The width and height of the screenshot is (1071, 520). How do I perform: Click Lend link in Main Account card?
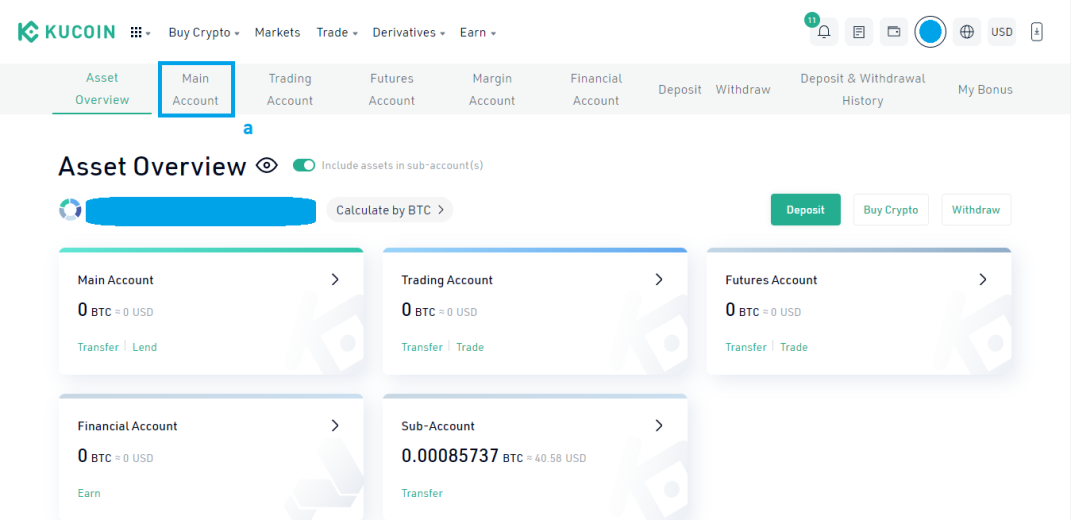pyautogui.click(x=144, y=347)
